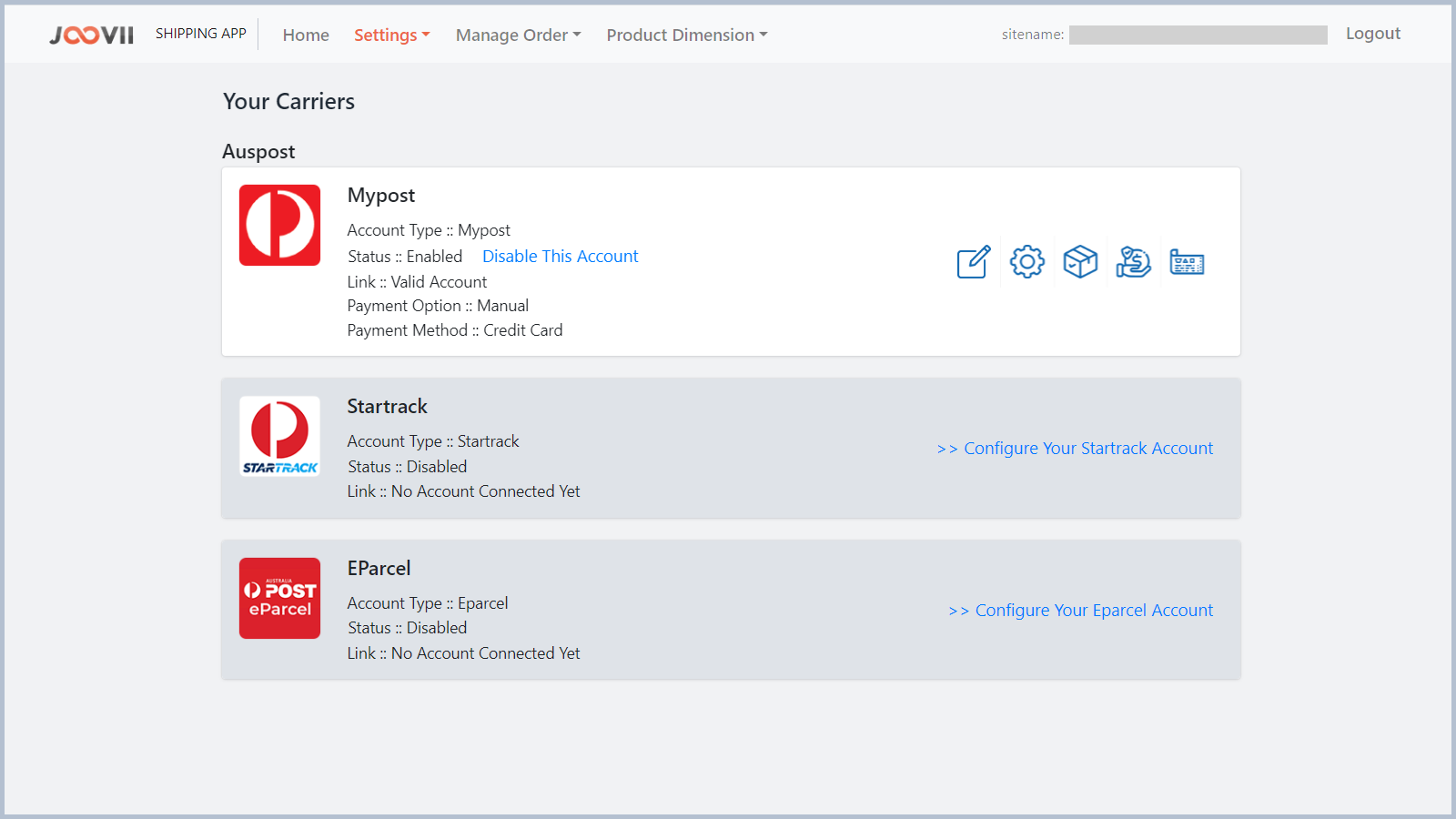Screen dimensions: 1456x819
Task: Click the EParcel carrier logo
Action: tap(279, 598)
